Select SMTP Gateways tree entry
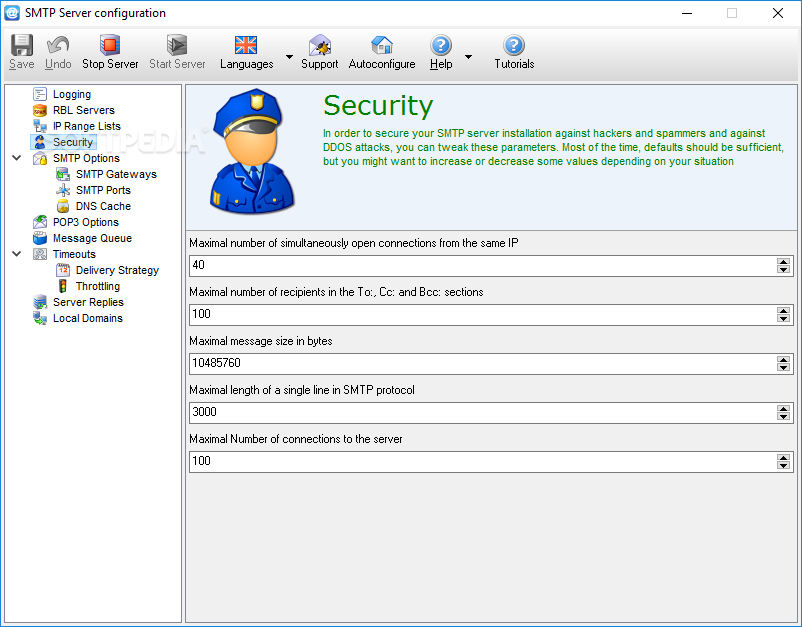 [116, 174]
